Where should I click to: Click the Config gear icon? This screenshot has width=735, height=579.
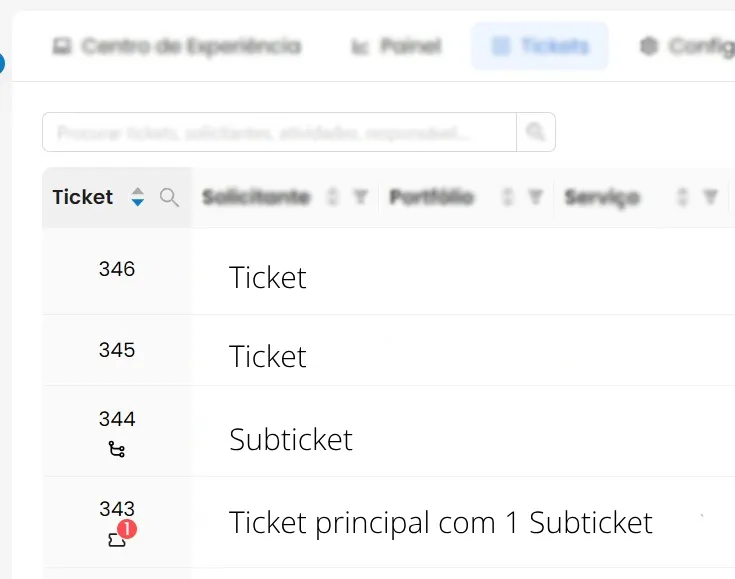pos(649,46)
